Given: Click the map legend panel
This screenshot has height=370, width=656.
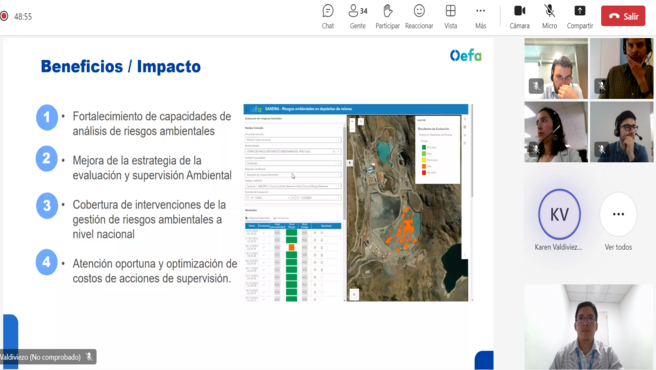Looking at the screenshot, I should [x=438, y=149].
